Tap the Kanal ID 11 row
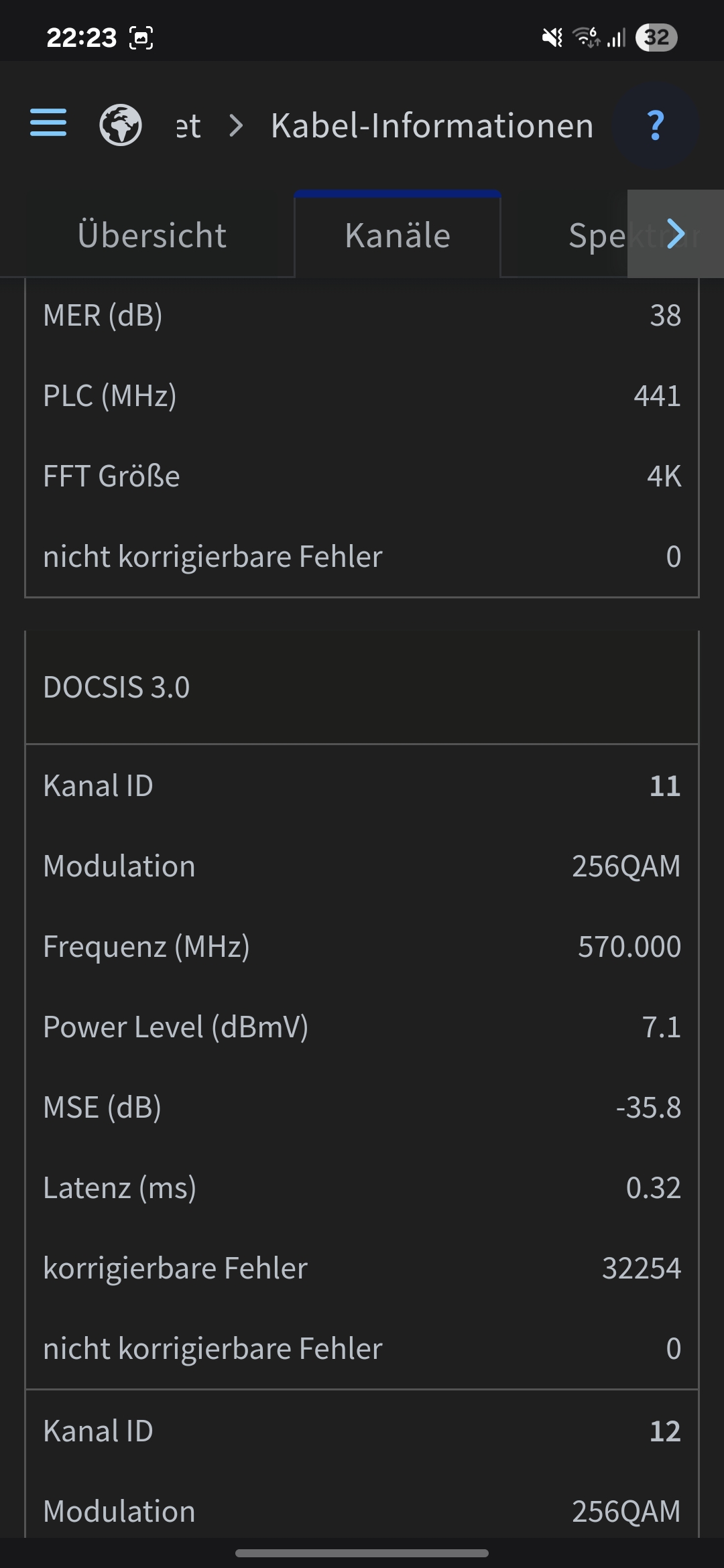 click(362, 785)
